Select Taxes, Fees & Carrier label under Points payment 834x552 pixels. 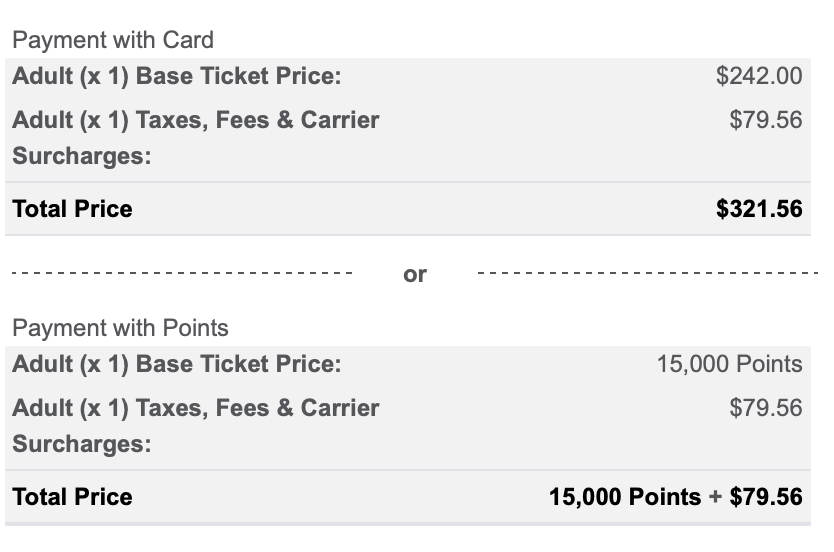(257, 408)
